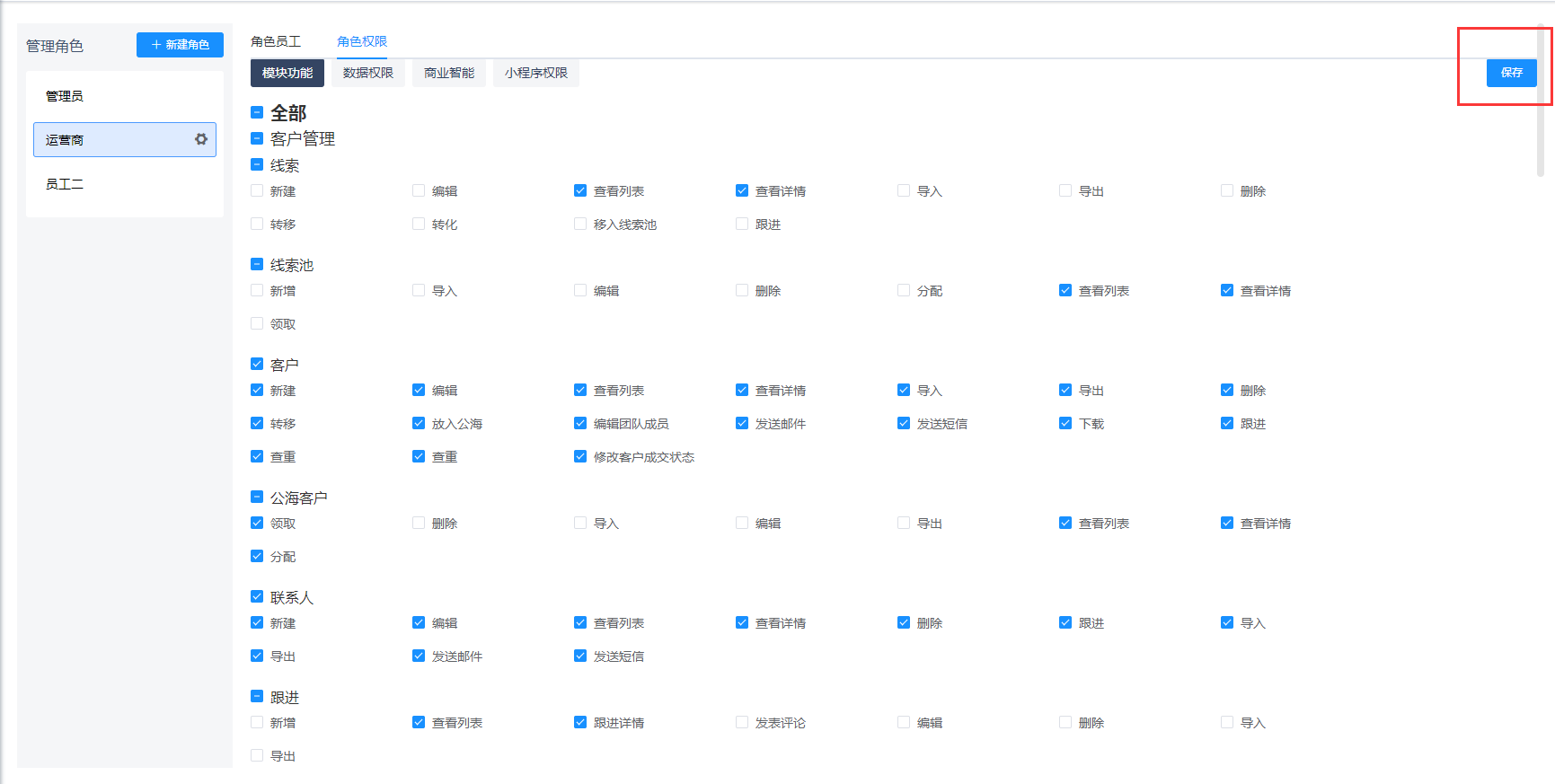The image size is (1555, 784).
Task: Uncheck 查看详情 under 公海客户
Action: point(1227,524)
